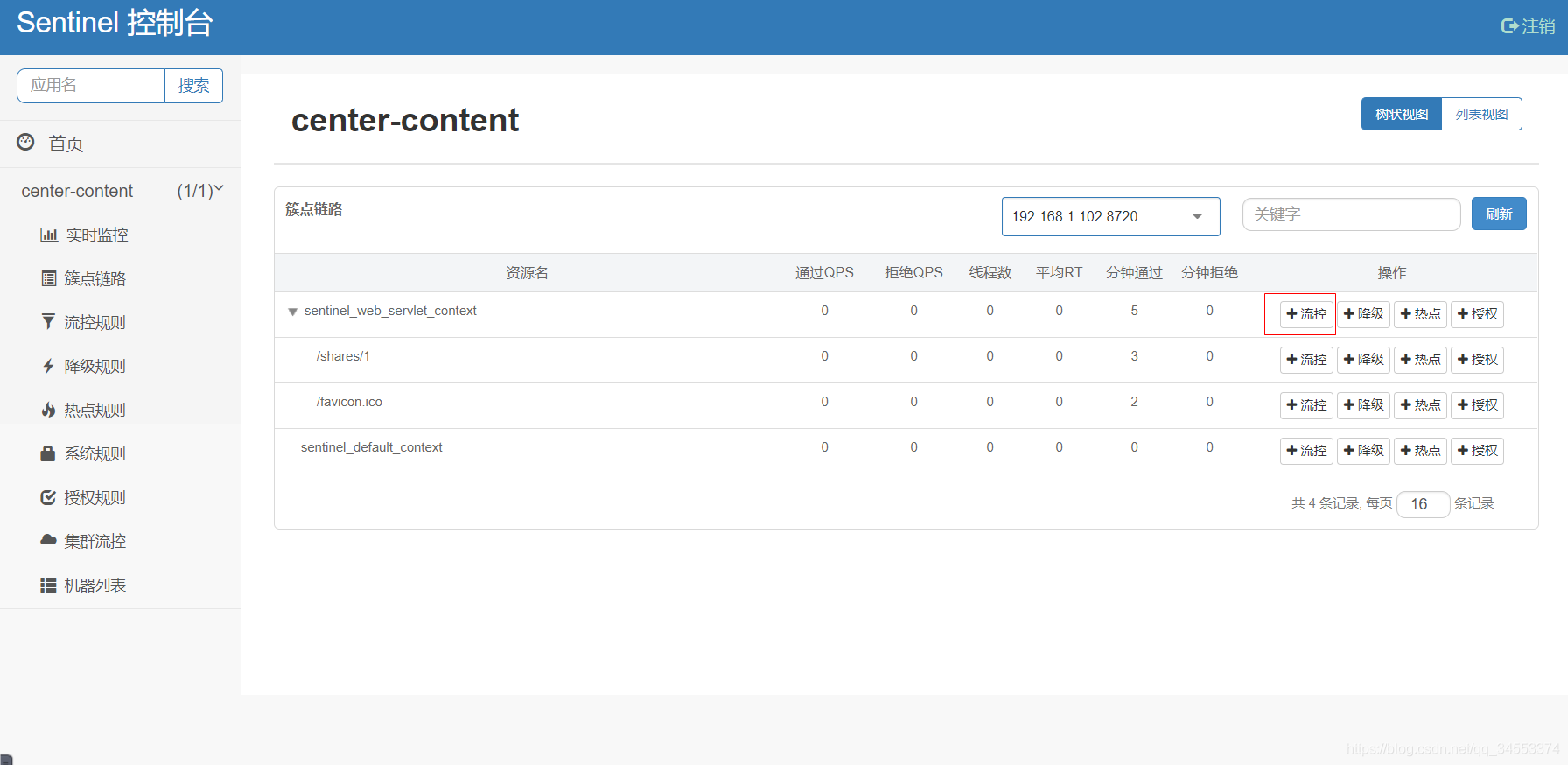Add 授权 rule for /shares/1
This screenshot has width=1568, height=765.
pos(1477,360)
